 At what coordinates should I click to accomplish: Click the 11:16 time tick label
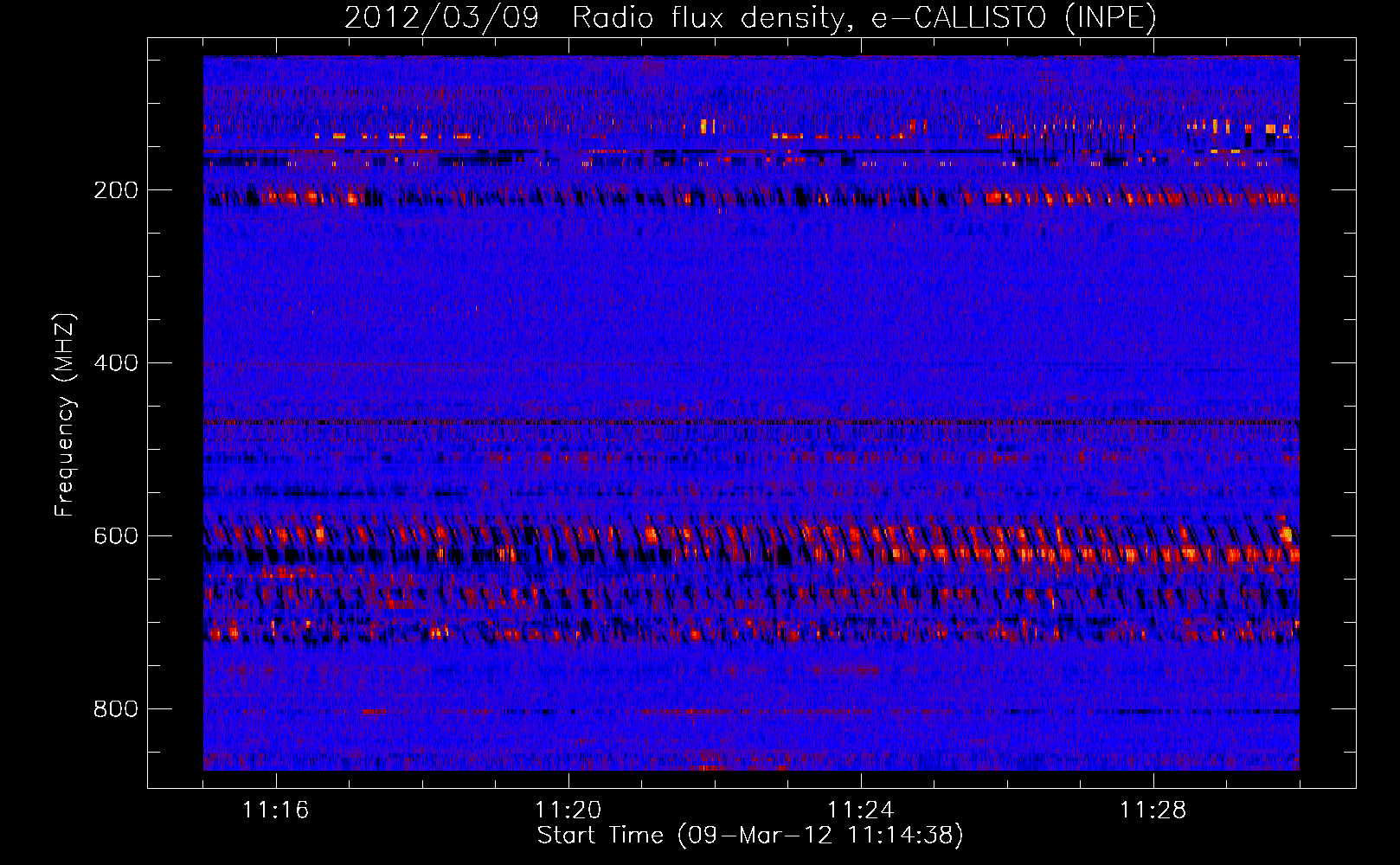click(276, 811)
